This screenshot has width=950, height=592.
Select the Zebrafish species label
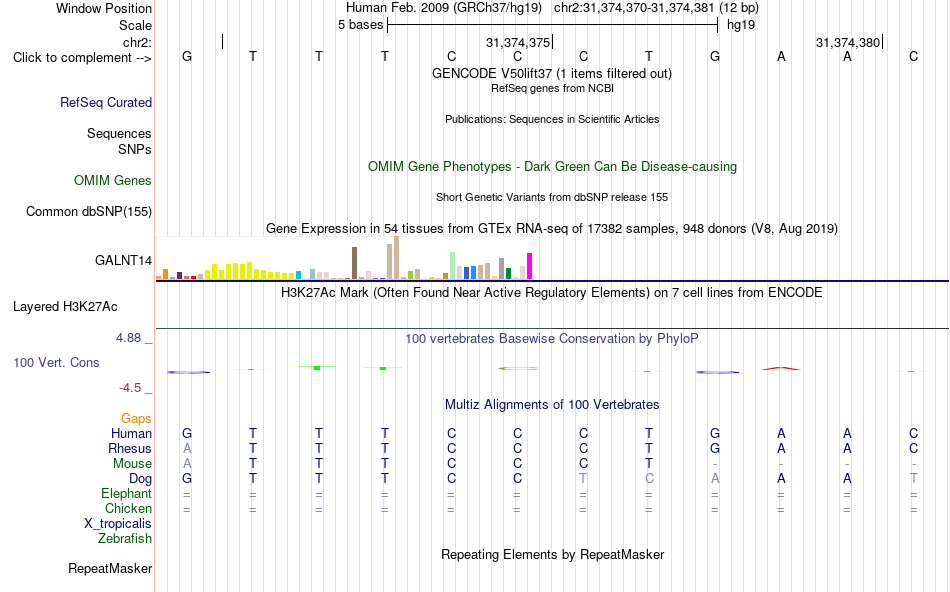click(x=125, y=538)
